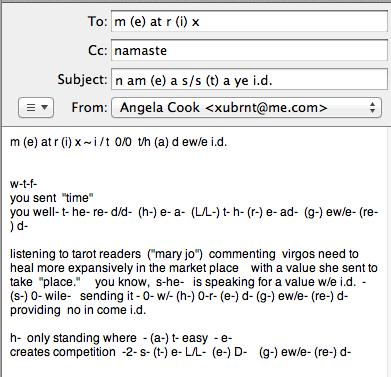The width and height of the screenshot is (391, 377).
Task: Click the up-down arrows on the From selector
Action: click(372, 108)
